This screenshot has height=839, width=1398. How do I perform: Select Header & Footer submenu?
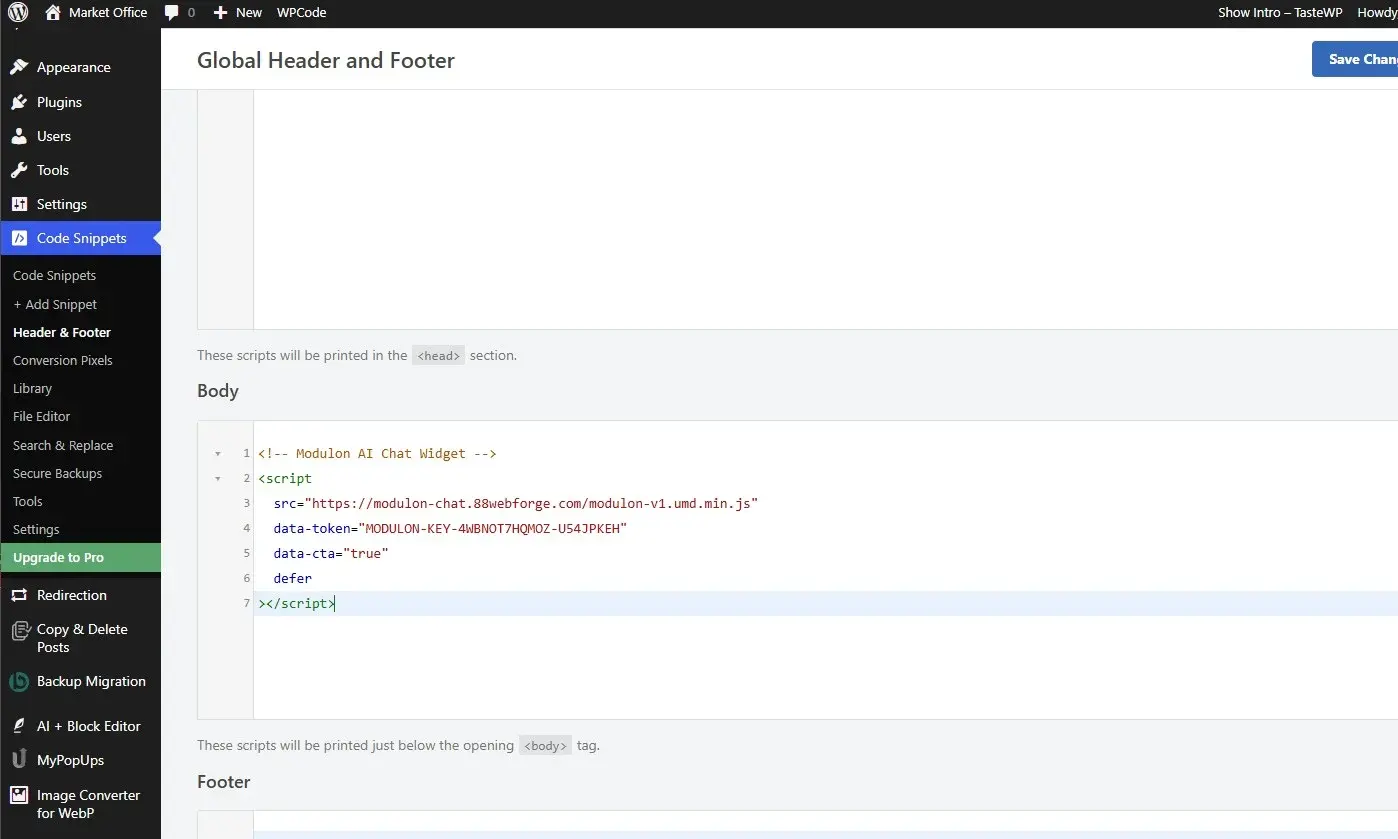(62, 332)
